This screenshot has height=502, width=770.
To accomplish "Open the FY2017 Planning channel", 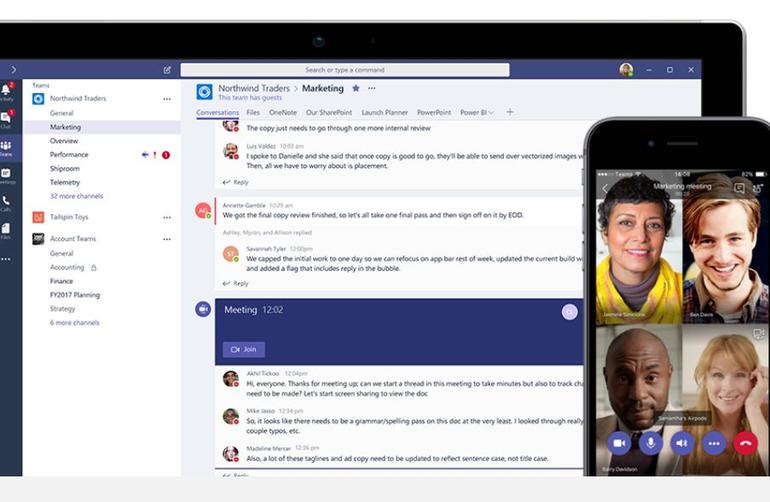I will point(75,295).
